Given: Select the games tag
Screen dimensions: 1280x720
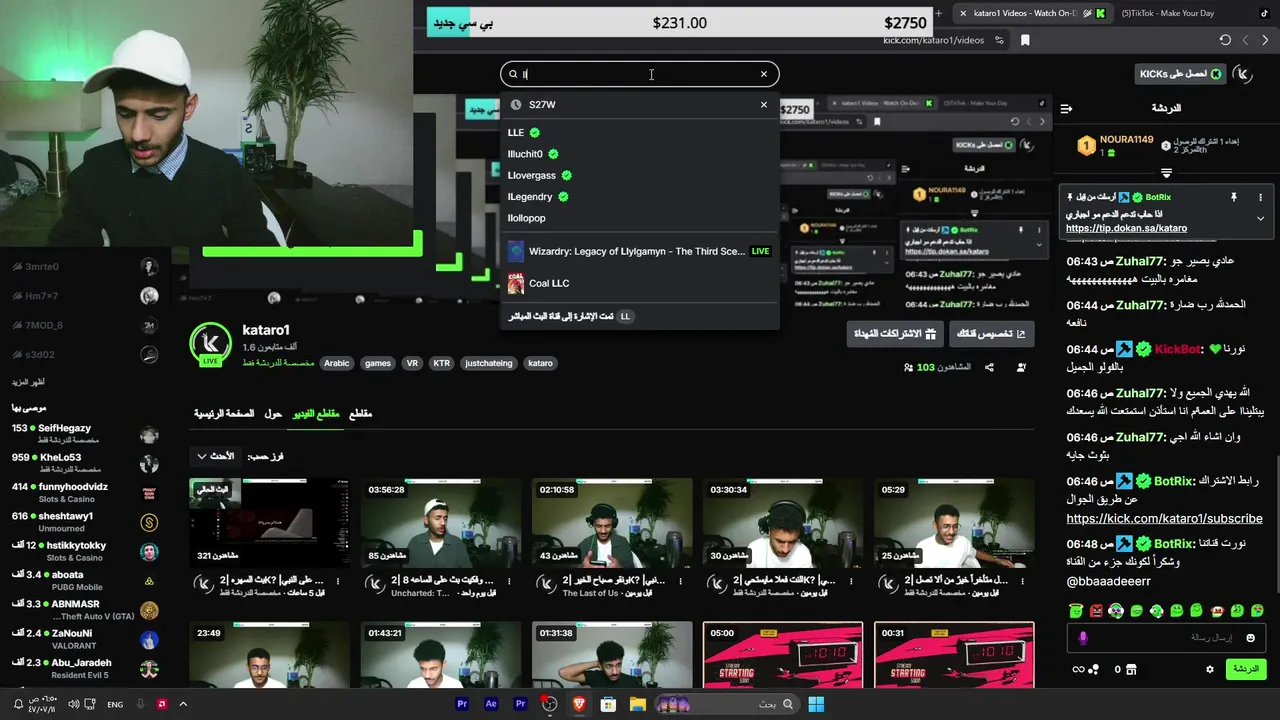Looking at the screenshot, I should (378, 363).
